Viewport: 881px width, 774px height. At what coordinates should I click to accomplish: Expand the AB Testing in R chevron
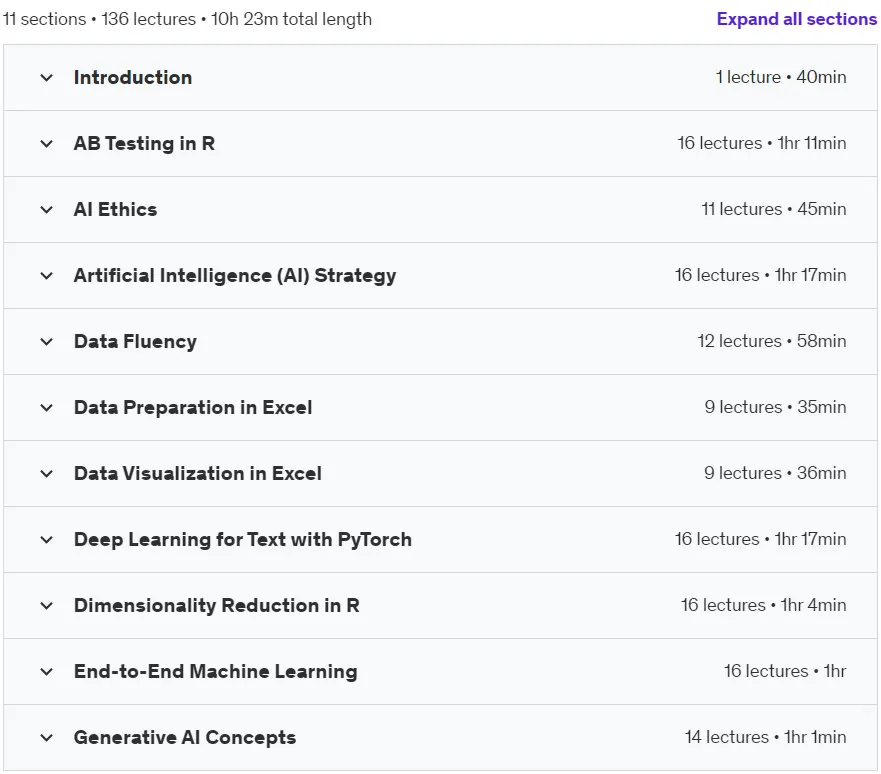tap(47, 144)
